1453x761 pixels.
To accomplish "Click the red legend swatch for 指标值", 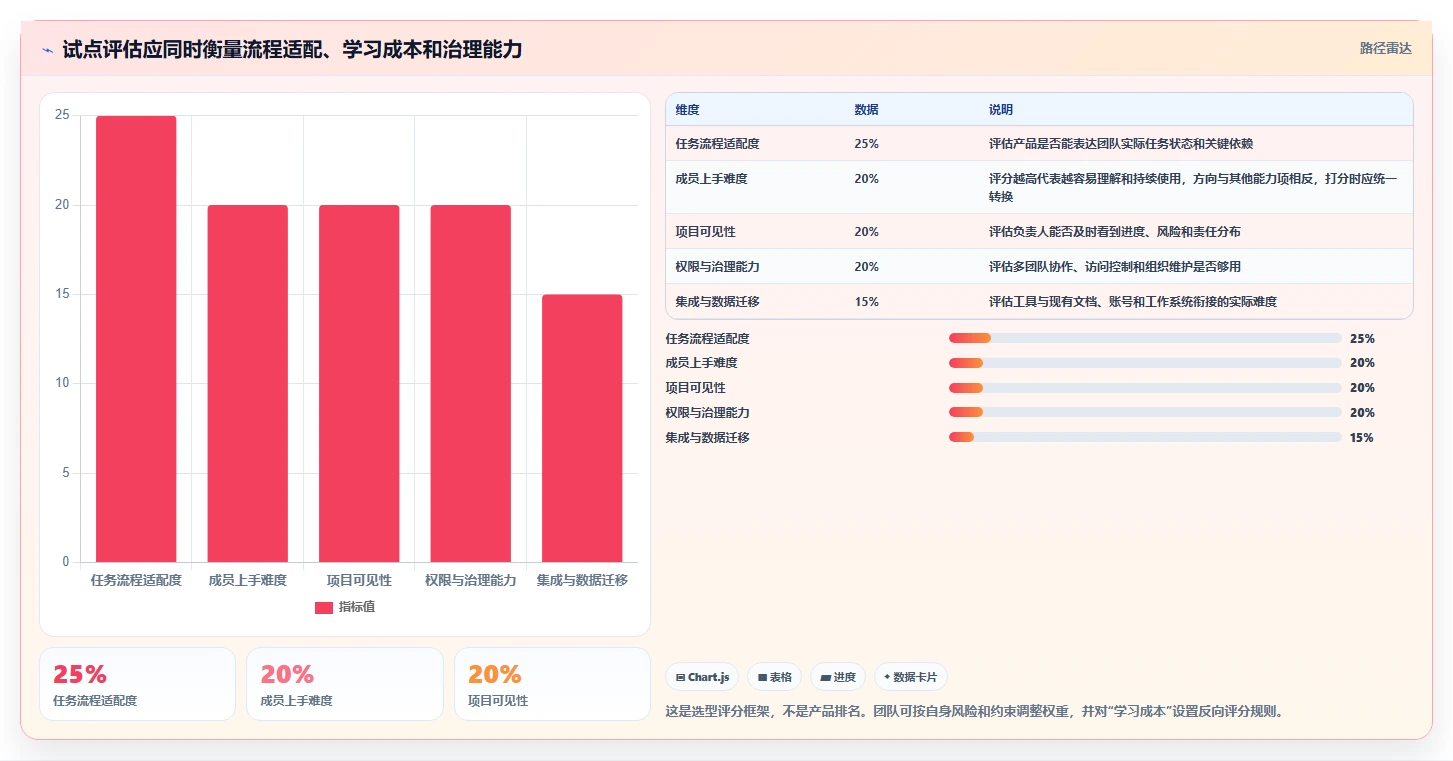I will [x=324, y=607].
